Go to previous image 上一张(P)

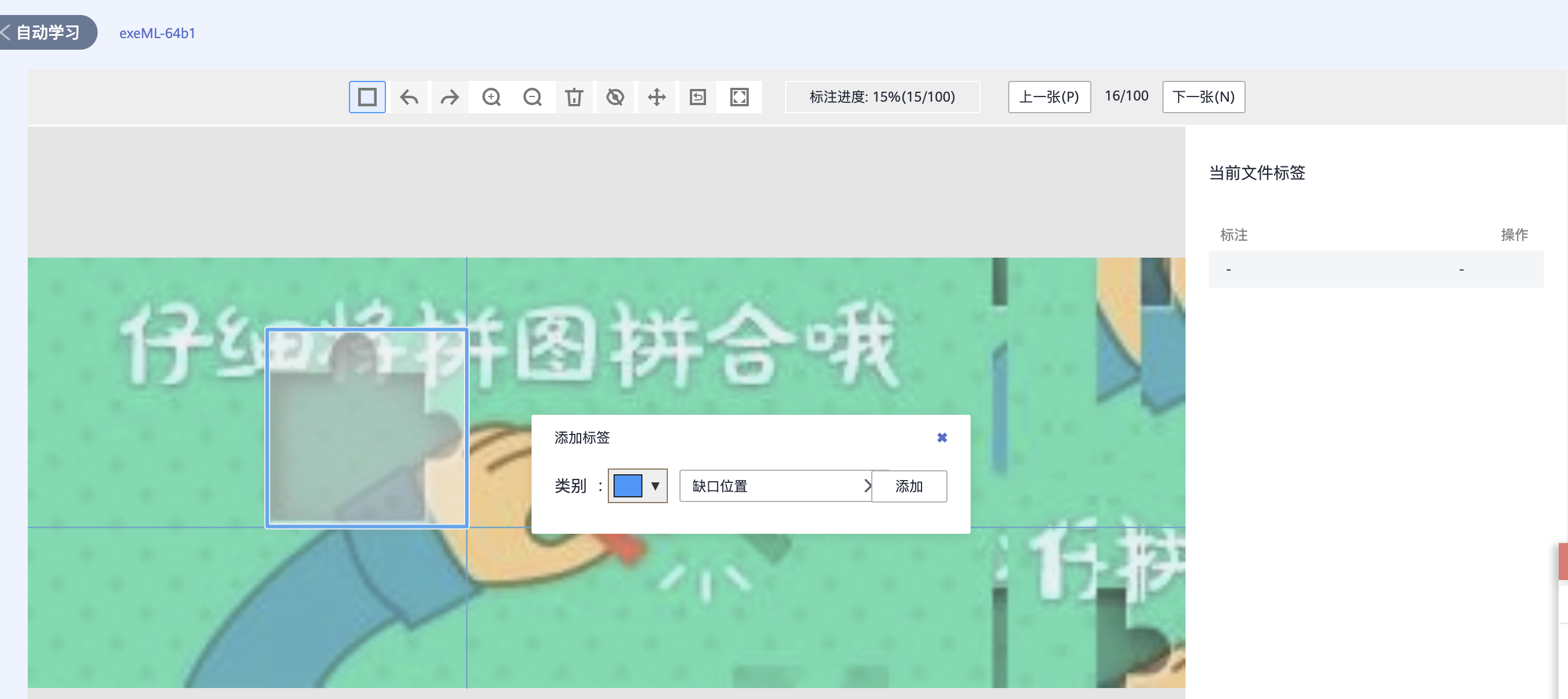tap(1049, 97)
